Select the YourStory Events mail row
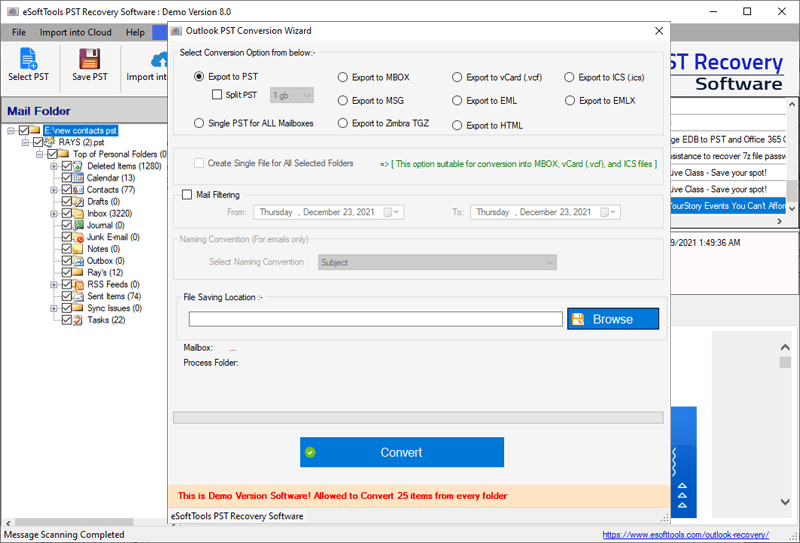 [727, 206]
